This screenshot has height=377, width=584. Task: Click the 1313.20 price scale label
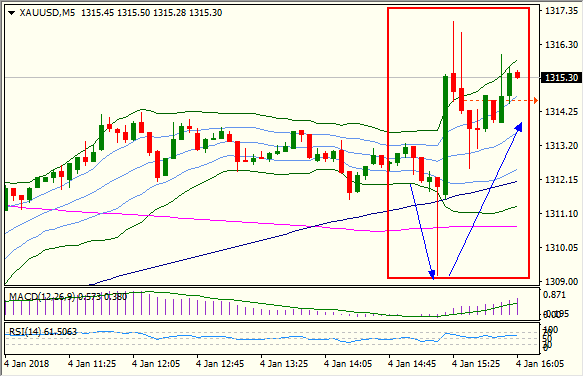(x=562, y=145)
